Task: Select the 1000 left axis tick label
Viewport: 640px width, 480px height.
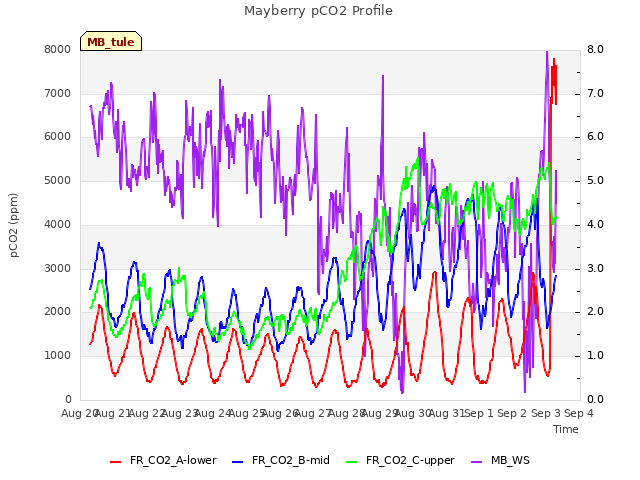Action: coord(58,356)
